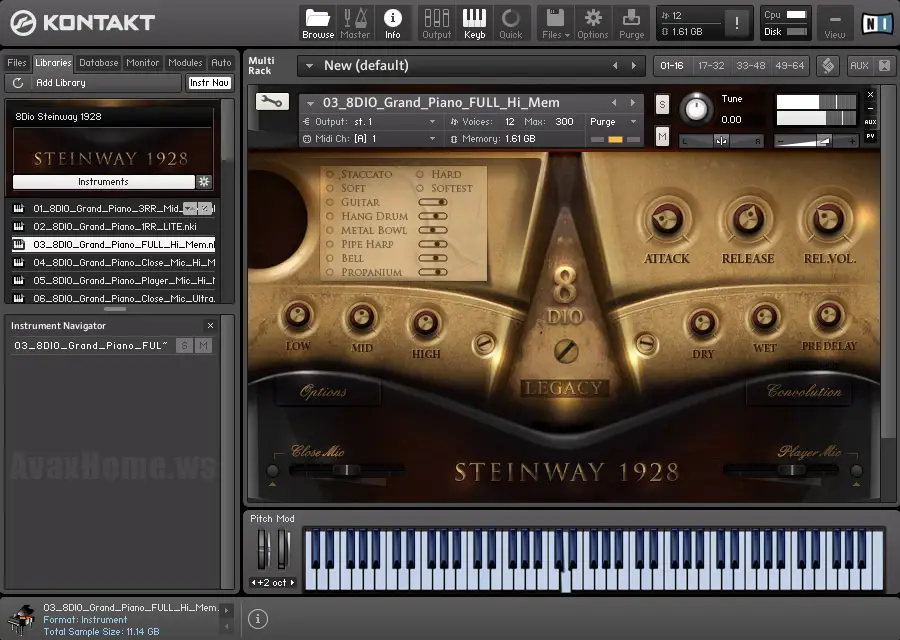Open the Output st. 1 dropdown
Image resolution: width=900 pixels, height=640 pixels.
(x=432, y=122)
